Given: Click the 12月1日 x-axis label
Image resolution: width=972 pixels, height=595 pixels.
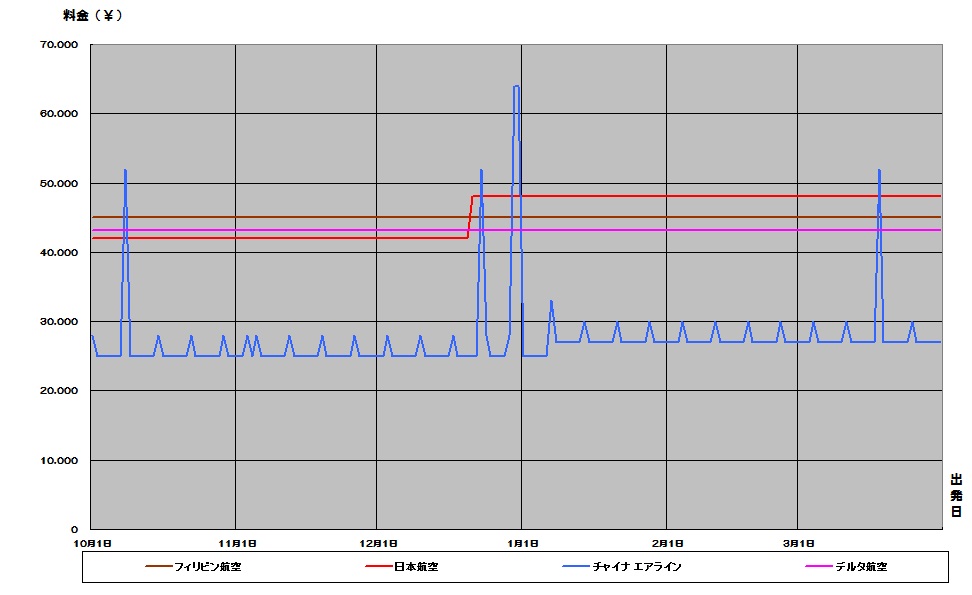Looking at the screenshot, I should pyautogui.click(x=376, y=543).
